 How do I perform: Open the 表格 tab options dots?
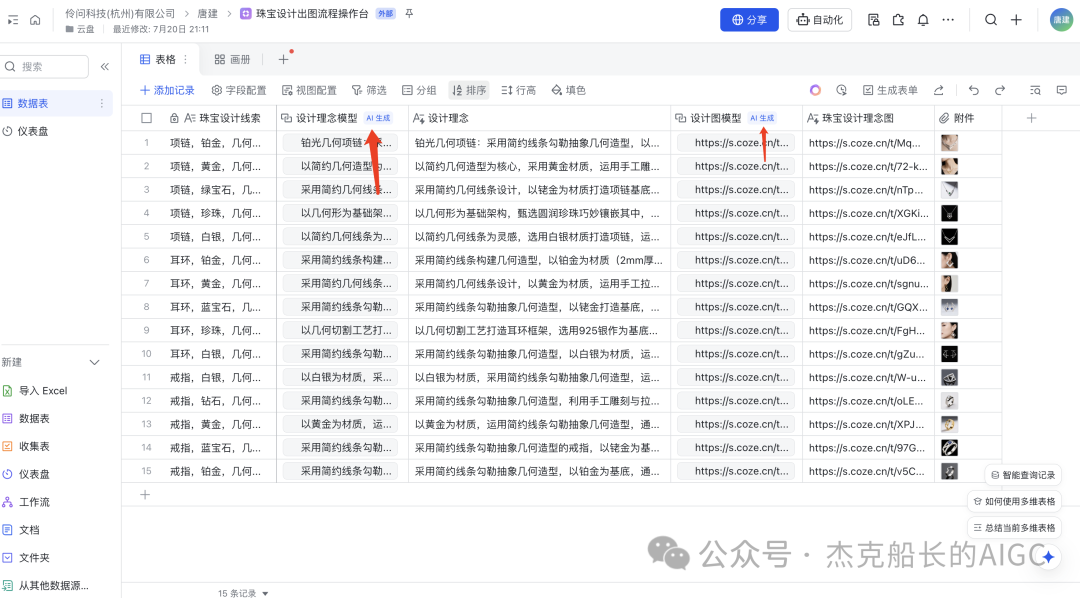185,60
